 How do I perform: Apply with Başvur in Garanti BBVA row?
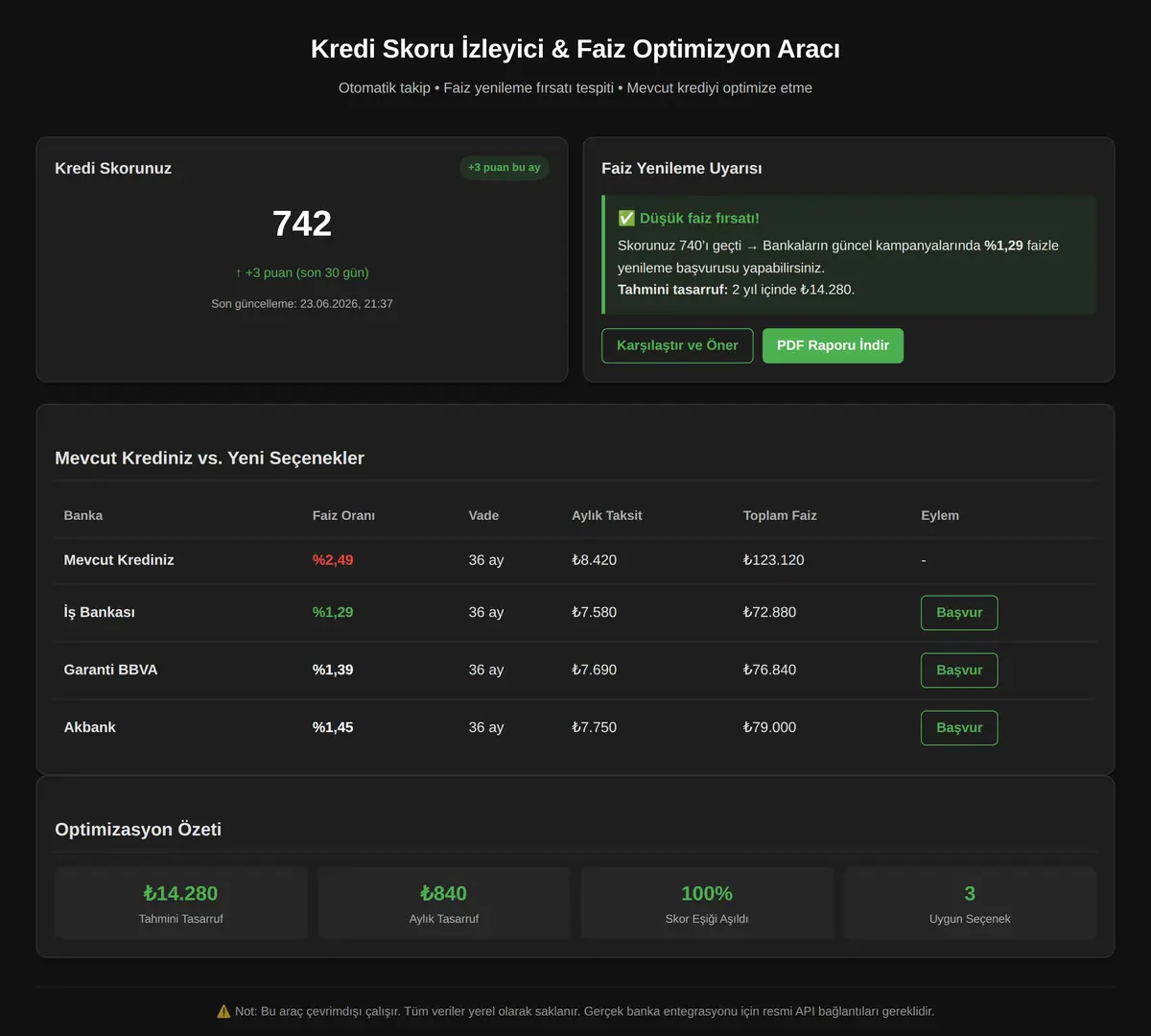(959, 671)
